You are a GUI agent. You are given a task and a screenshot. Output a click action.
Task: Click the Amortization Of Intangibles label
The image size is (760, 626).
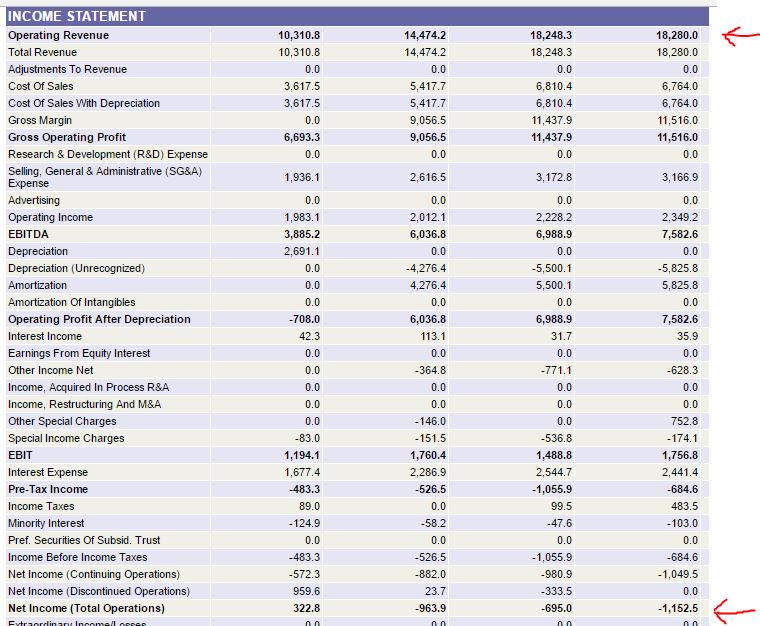coord(71,302)
